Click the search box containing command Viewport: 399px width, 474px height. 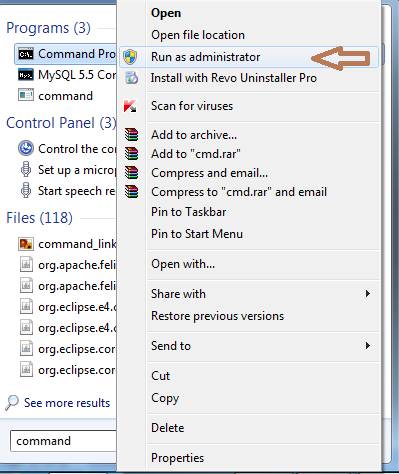tap(63, 441)
